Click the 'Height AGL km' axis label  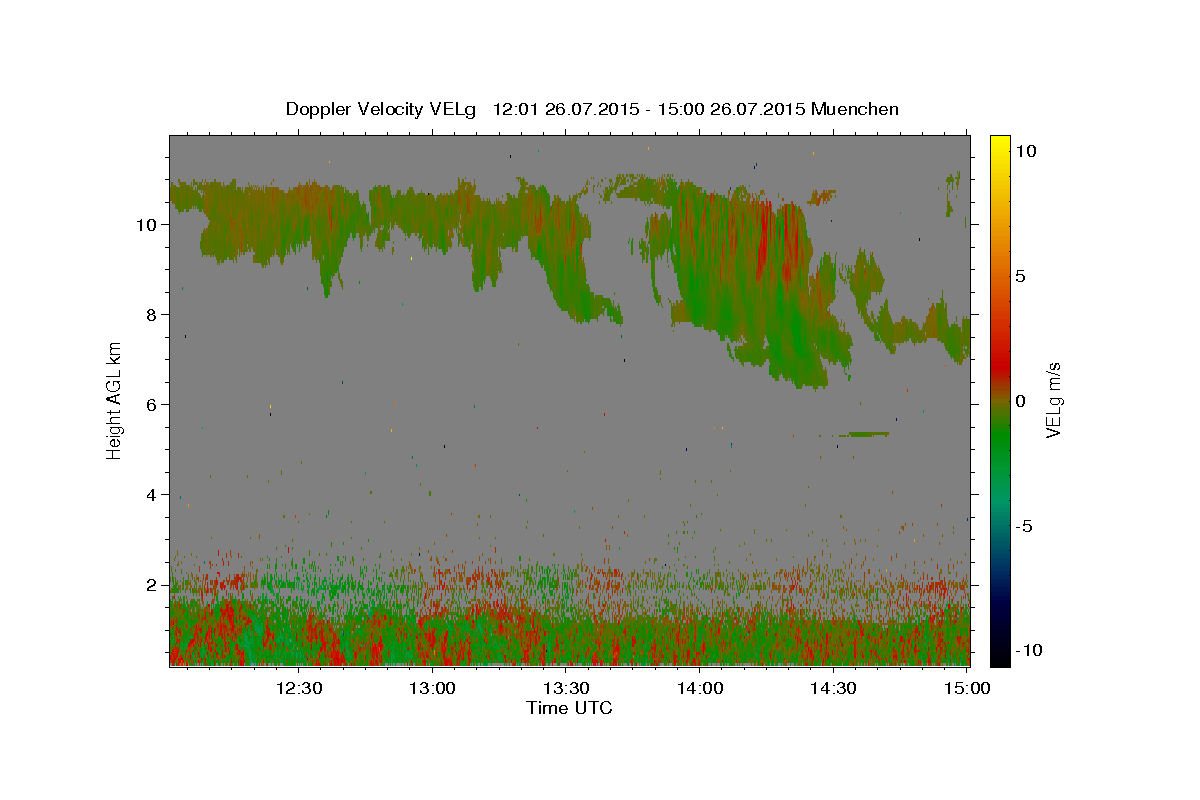point(115,399)
